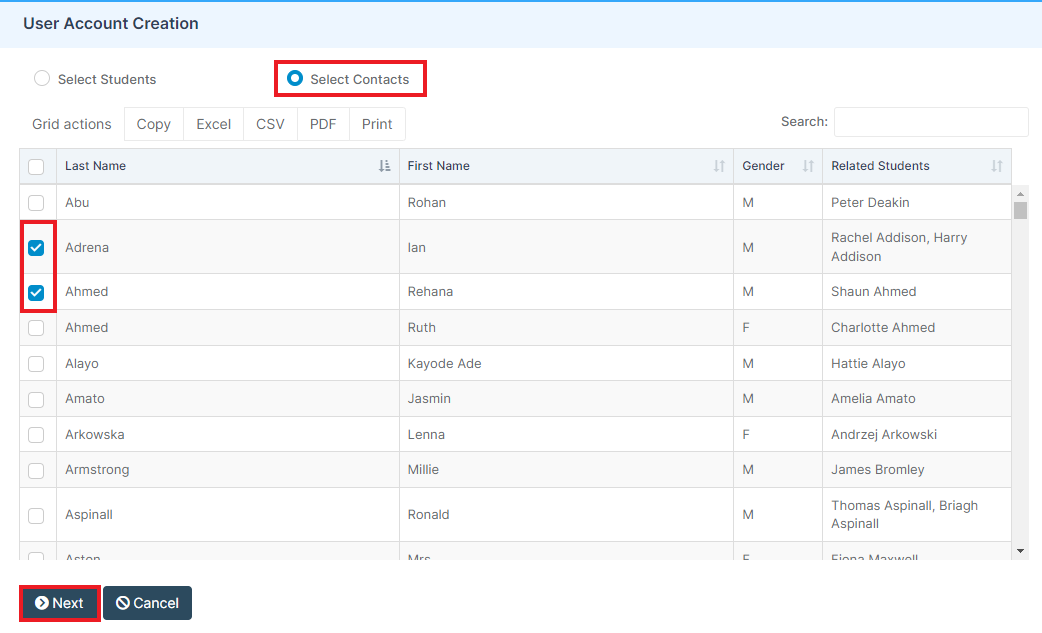This screenshot has width=1042, height=633.
Task: Click first name 'Lenna'
Action: point(426,434)
